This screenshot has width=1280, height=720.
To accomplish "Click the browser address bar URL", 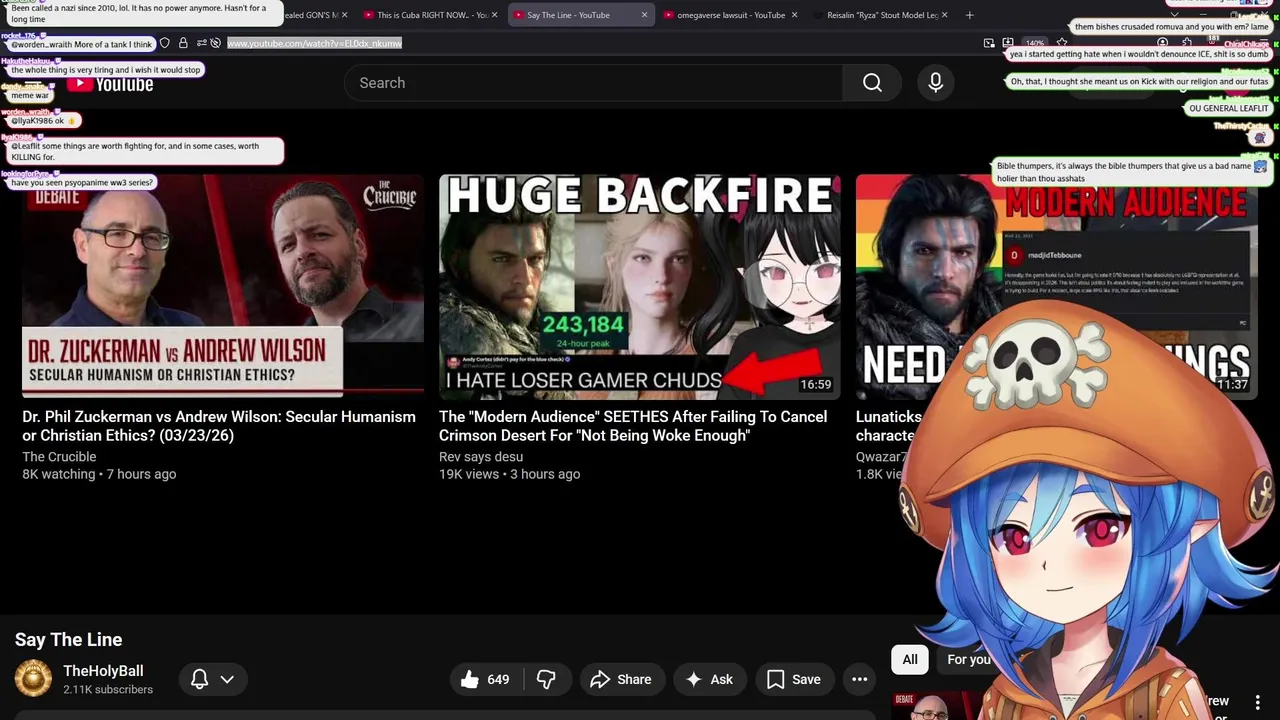I will click(x=314, y=43).
